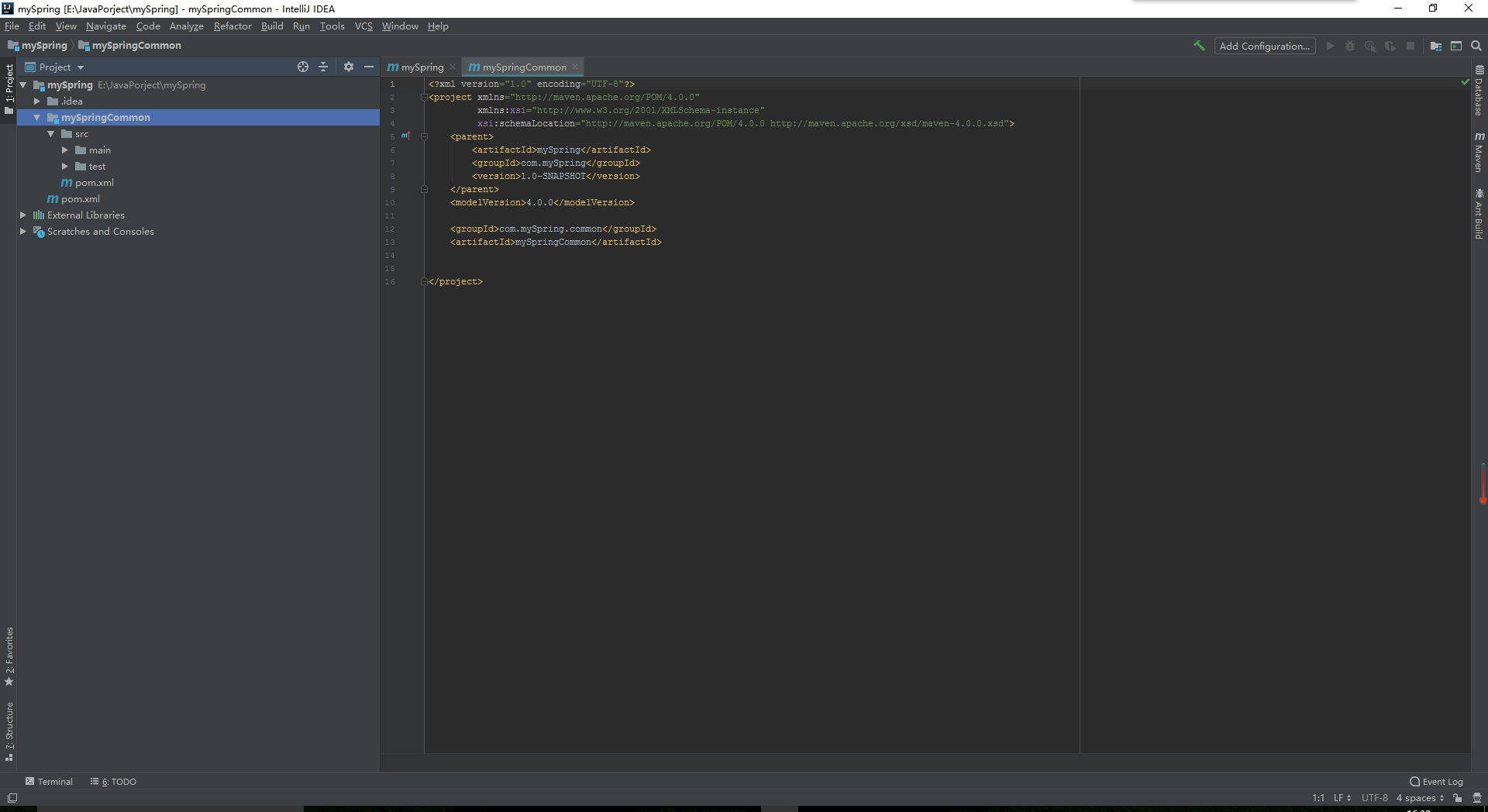The image size is (1488, 812).
Task: Open the Project view dropdown
Action: tap(54, 67)
